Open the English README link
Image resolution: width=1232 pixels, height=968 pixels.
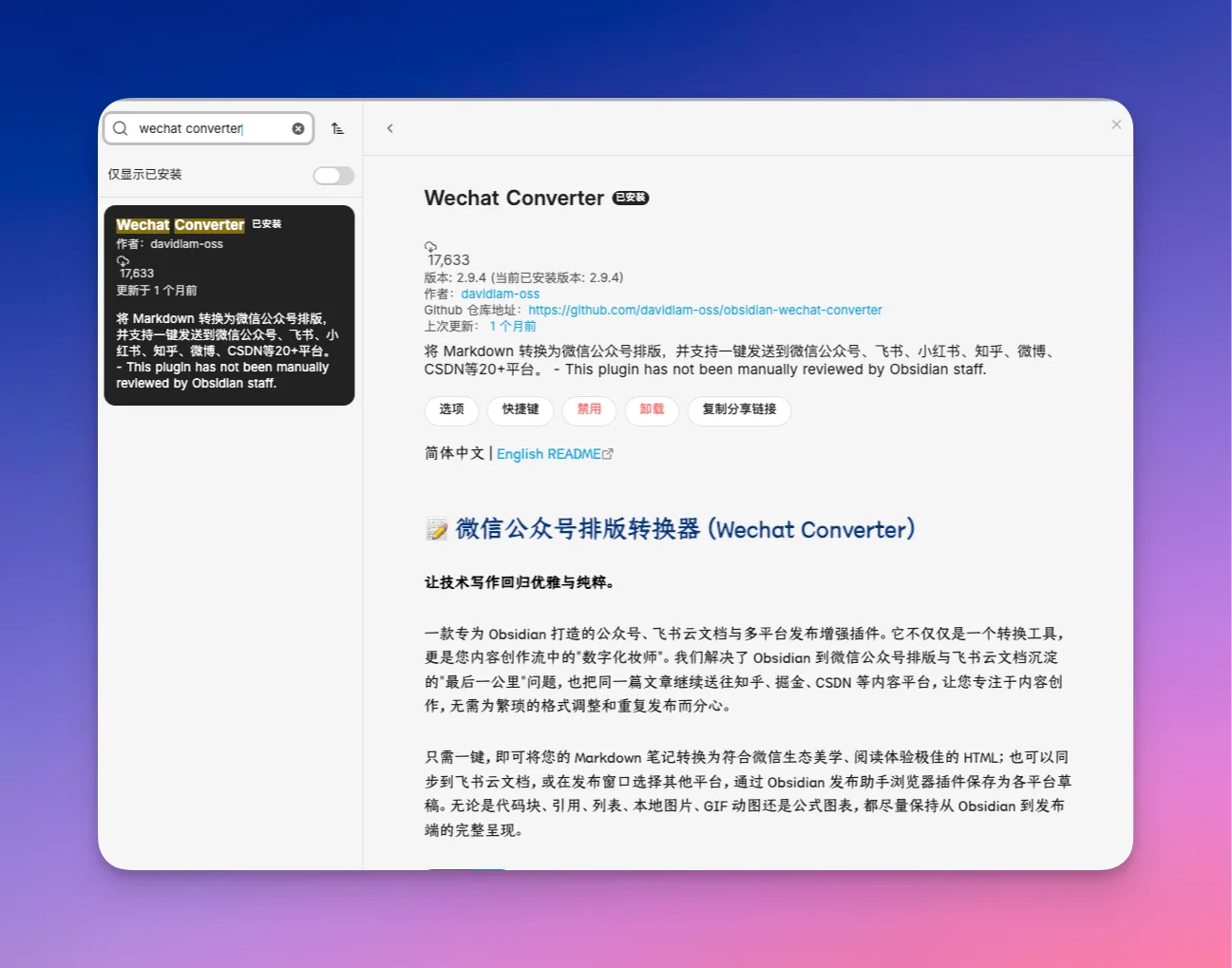[555, 454]
